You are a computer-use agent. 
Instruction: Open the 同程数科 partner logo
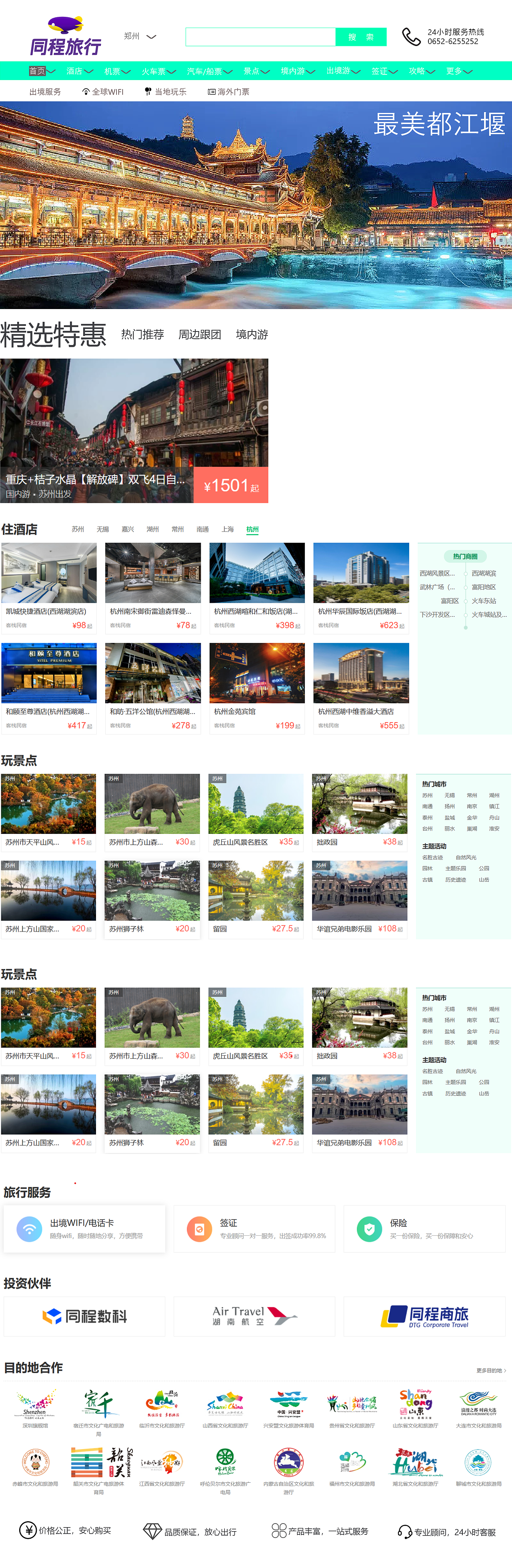coord(84,1316)
